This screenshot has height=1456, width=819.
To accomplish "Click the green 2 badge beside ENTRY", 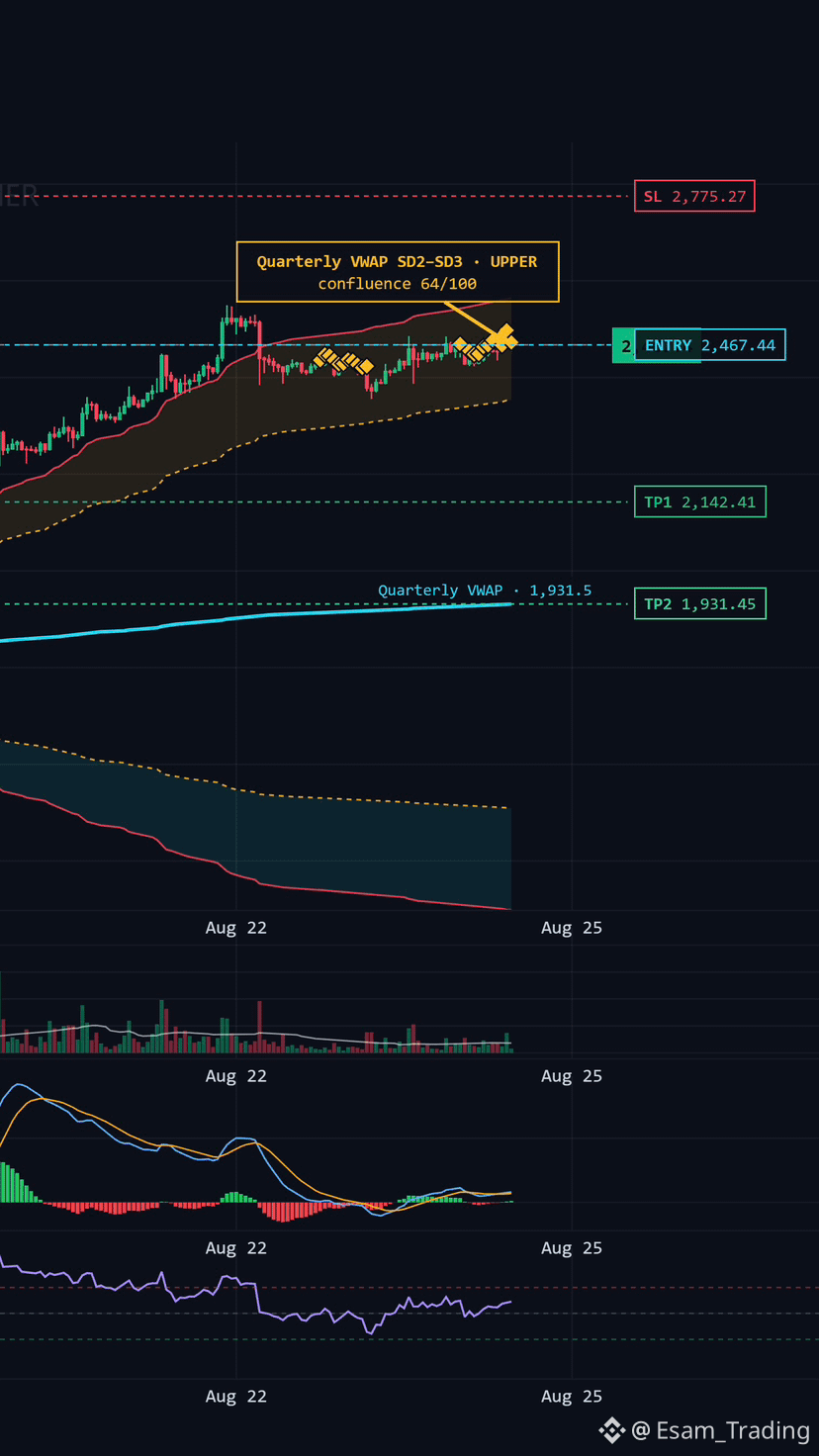I will (x=624, y=345).
